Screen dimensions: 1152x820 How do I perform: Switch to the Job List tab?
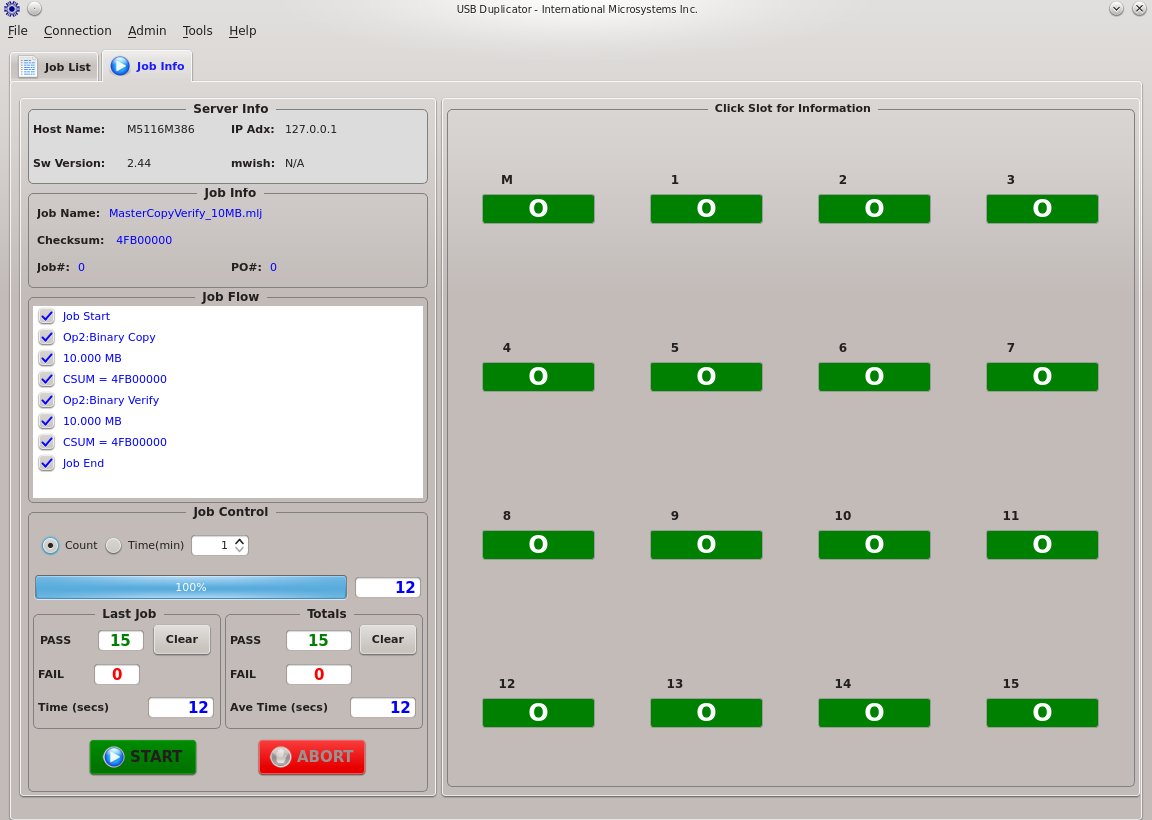pos(56,67)
